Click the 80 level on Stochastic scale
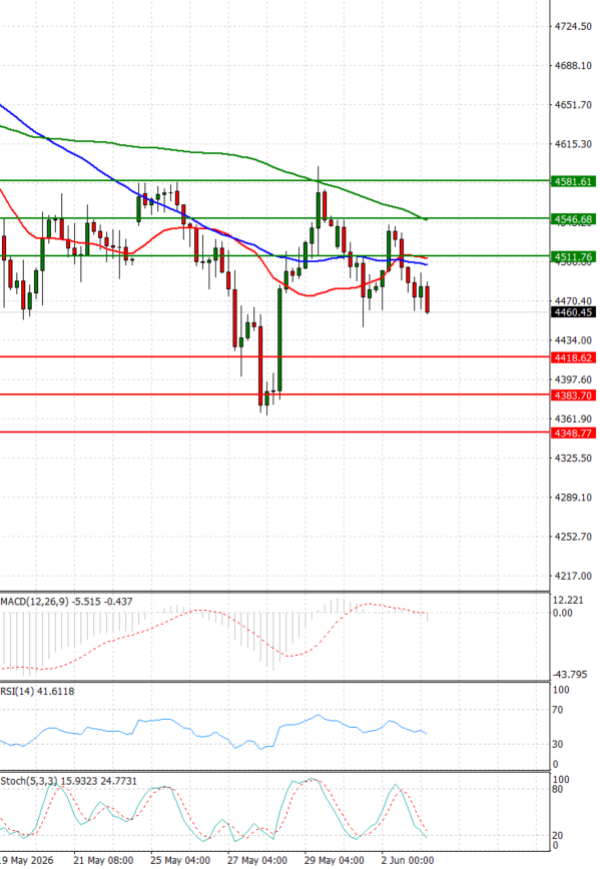The height and width of the screenshot is (869, 600). coord(558,789)
